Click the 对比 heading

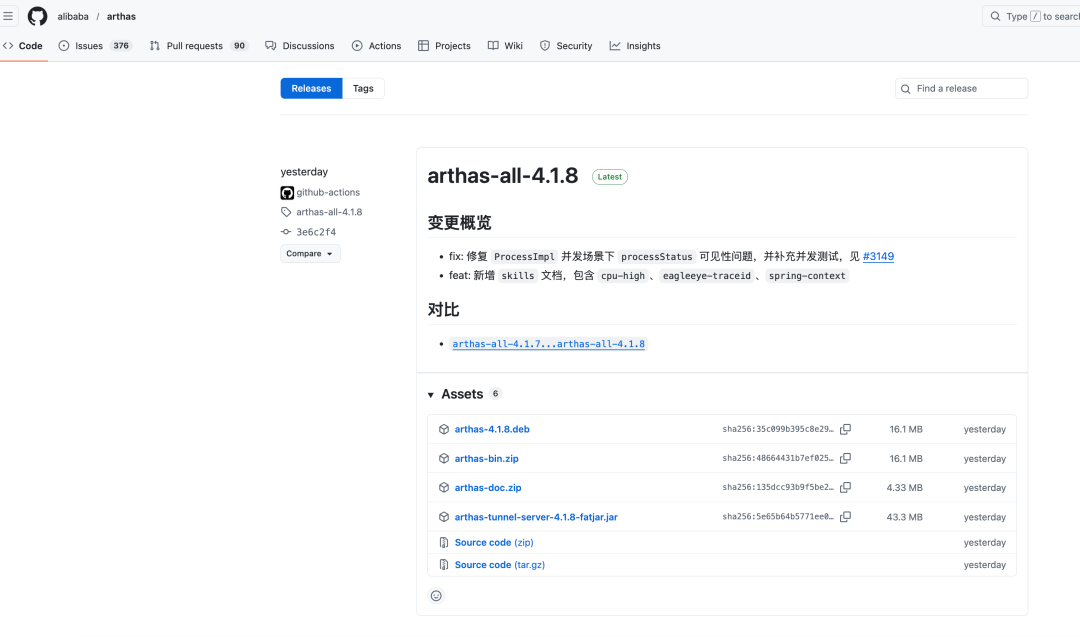[444, 310]
